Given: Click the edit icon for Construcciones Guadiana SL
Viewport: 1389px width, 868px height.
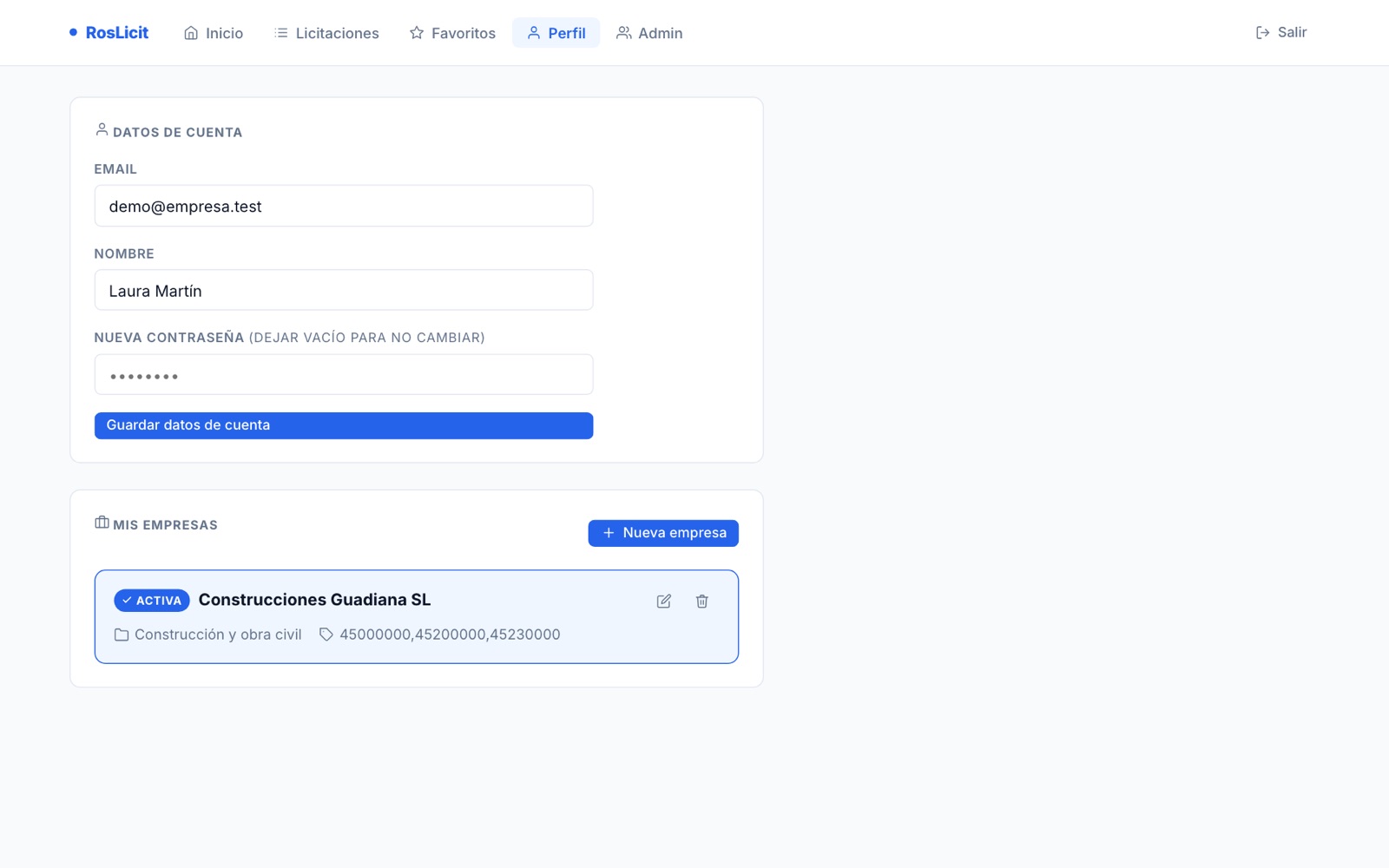Looking at the screenshot, I should click(664, 601).
